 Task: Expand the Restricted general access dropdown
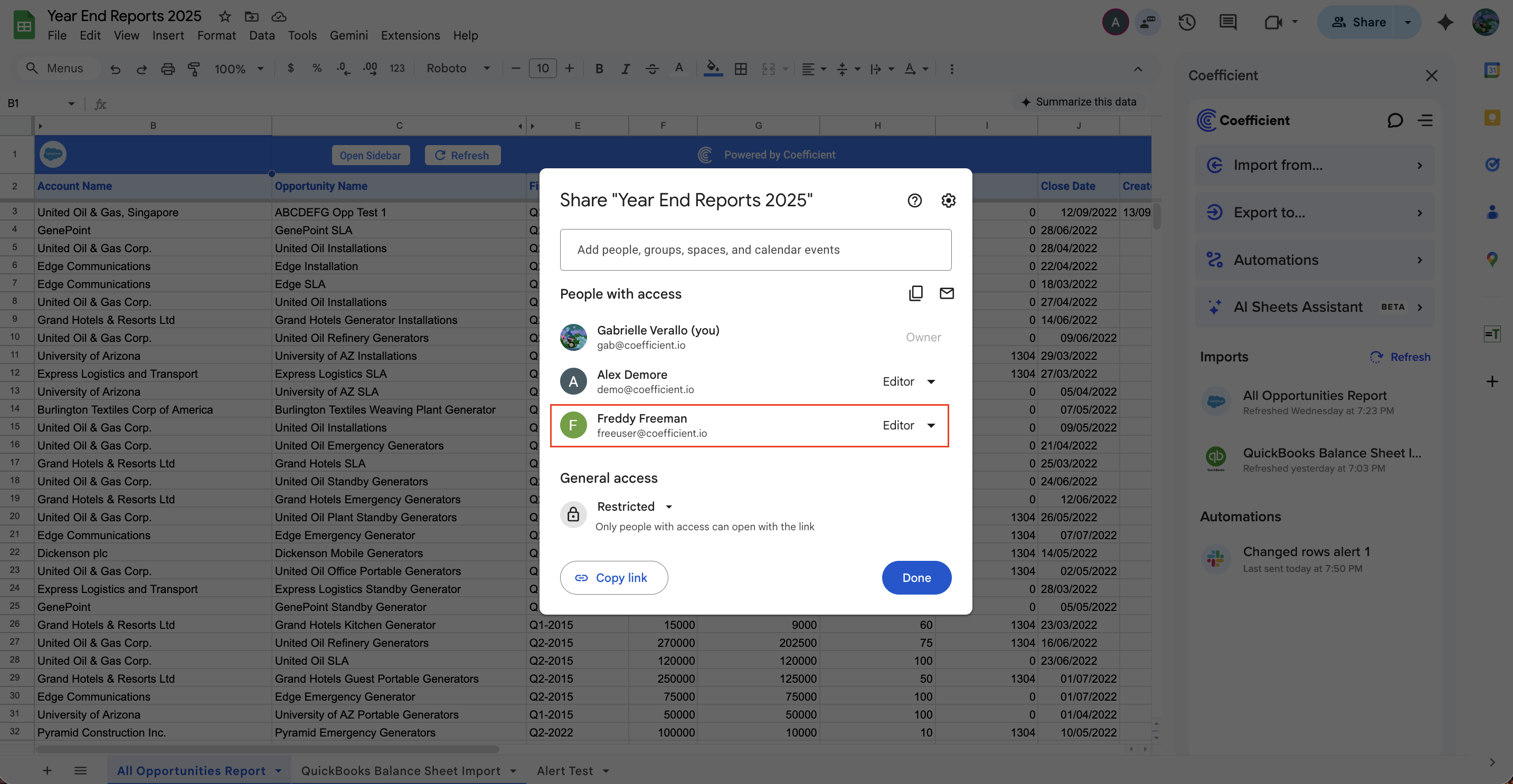pyautogui.click(x=635, y=506)
